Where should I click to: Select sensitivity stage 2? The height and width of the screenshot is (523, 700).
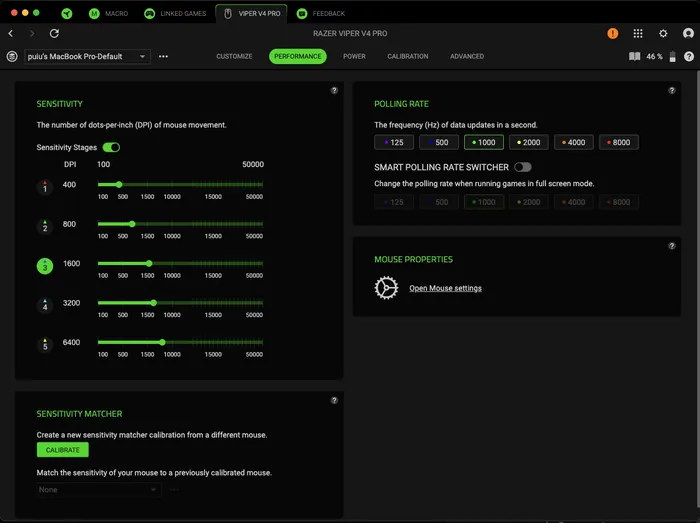click(x=45, y=226)
